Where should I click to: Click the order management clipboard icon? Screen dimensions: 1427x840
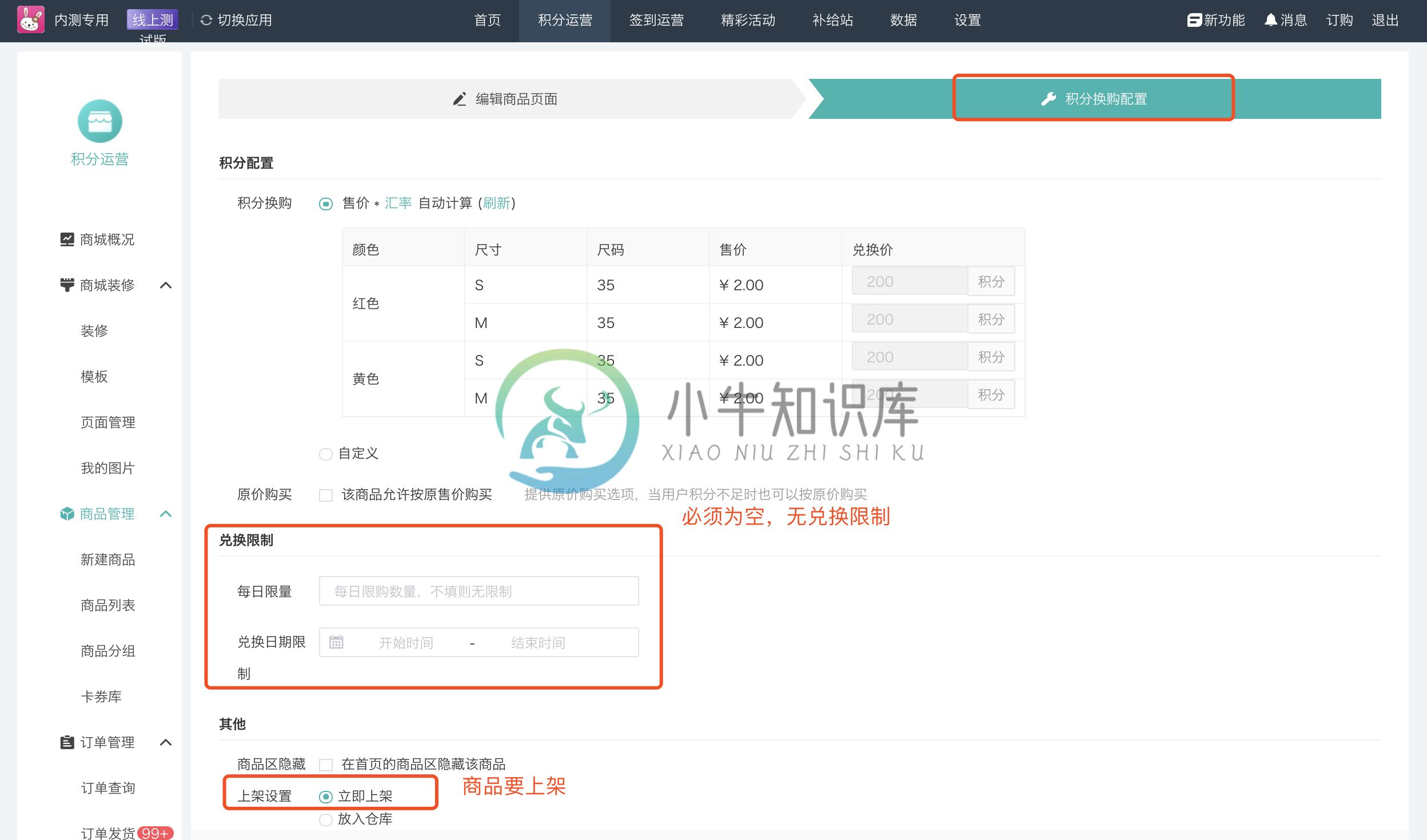[x=67, y=742]
